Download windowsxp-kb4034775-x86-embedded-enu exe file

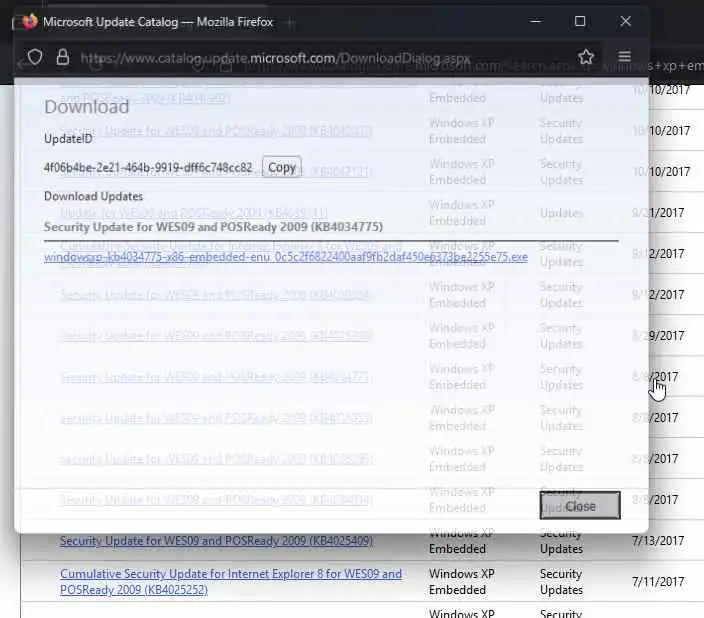[x=286, y=257]
